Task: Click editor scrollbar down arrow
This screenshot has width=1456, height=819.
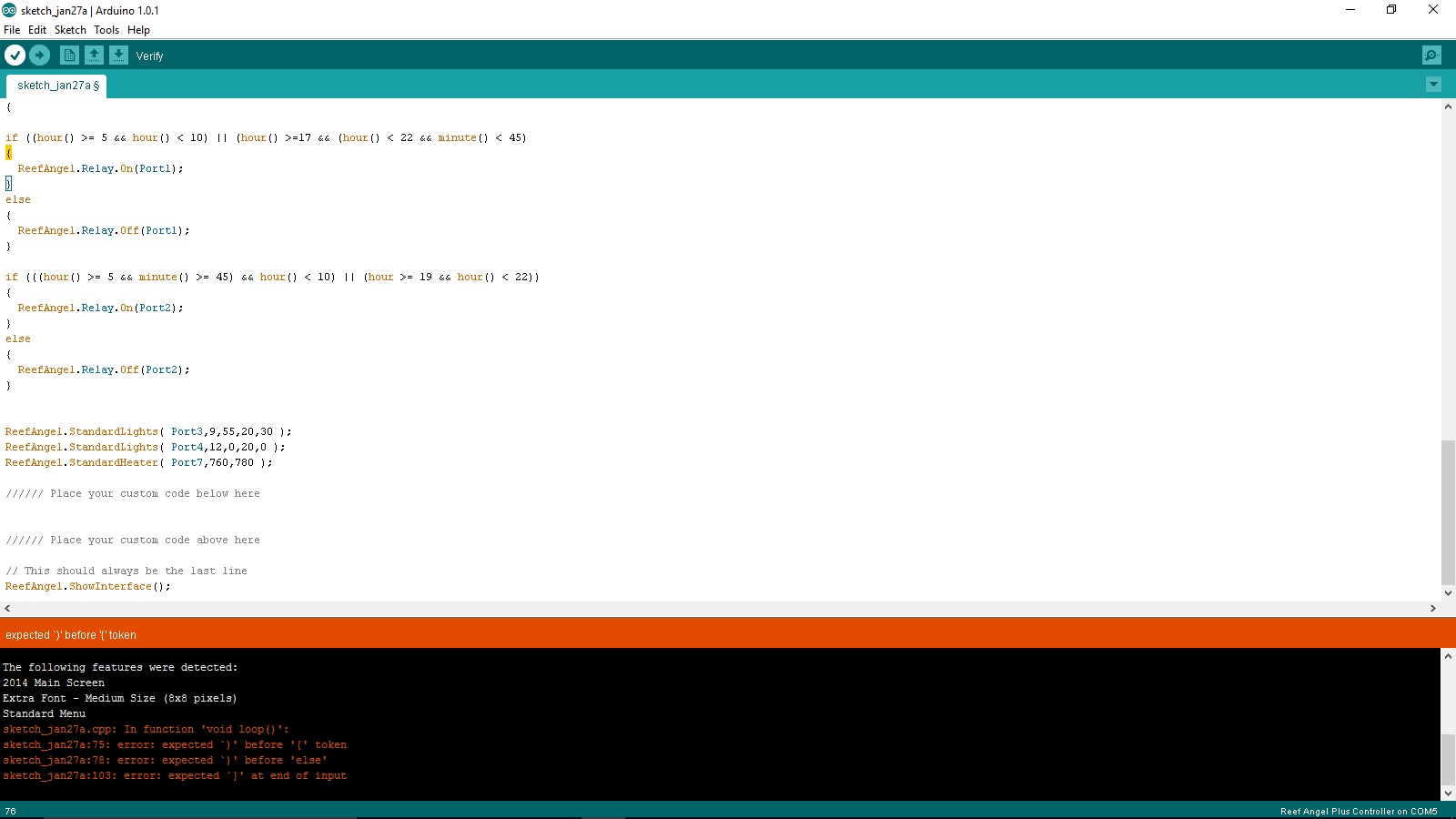Action: click(1448, 593)
